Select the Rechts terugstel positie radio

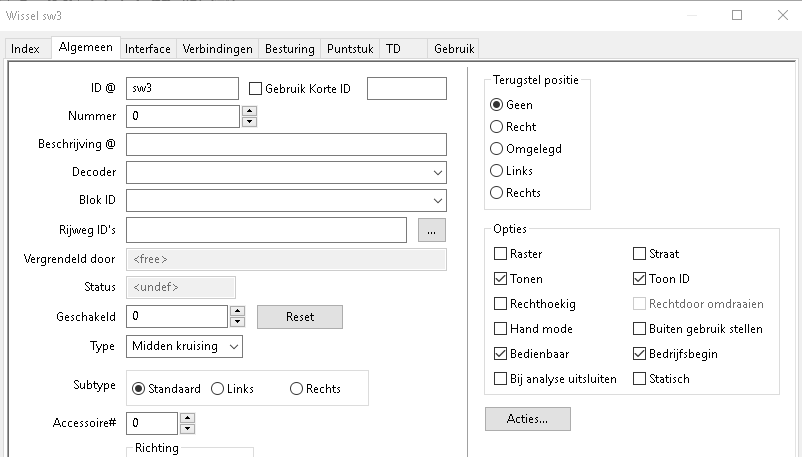[497, 193]
